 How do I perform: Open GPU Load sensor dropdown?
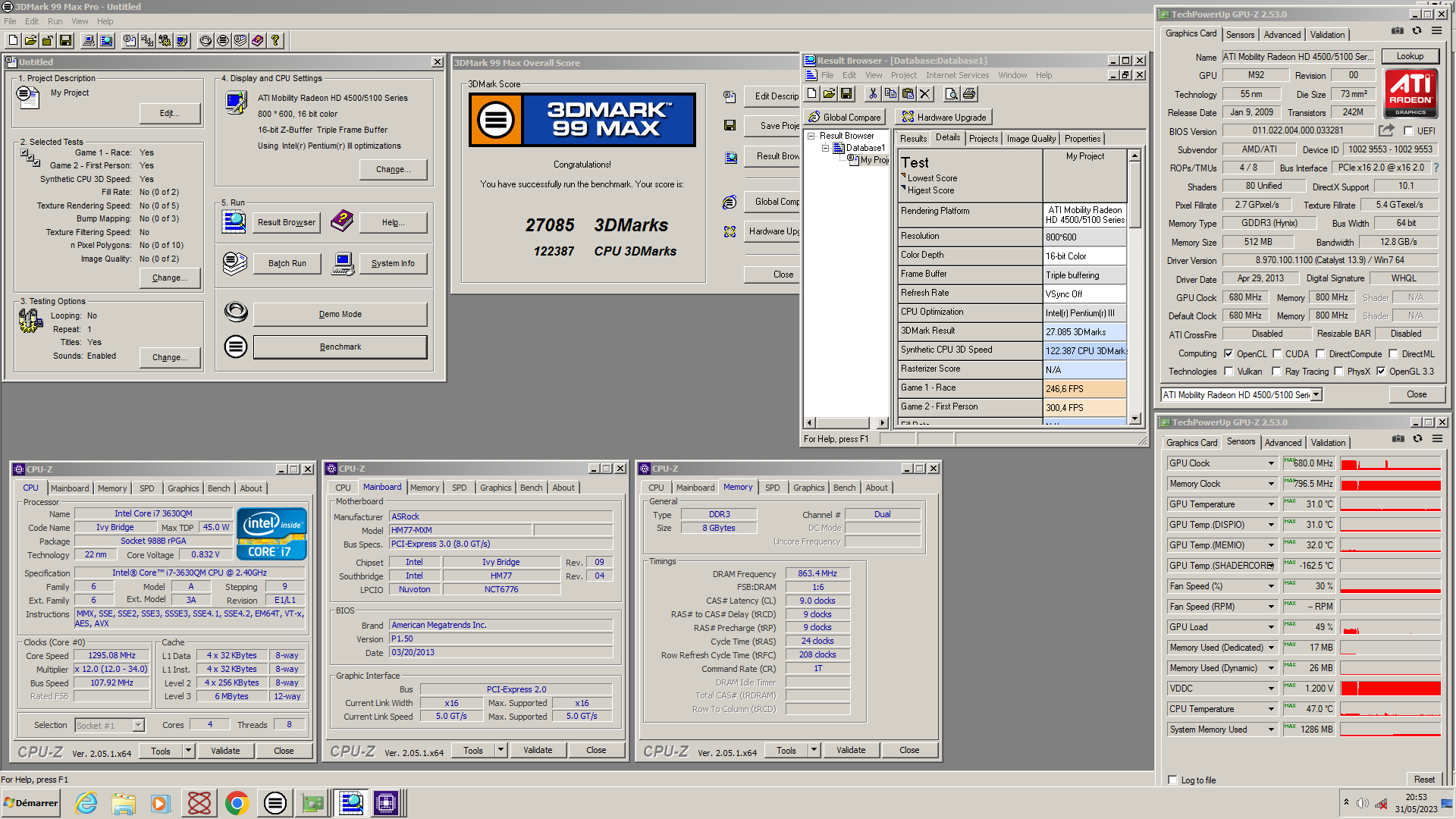1271,627
